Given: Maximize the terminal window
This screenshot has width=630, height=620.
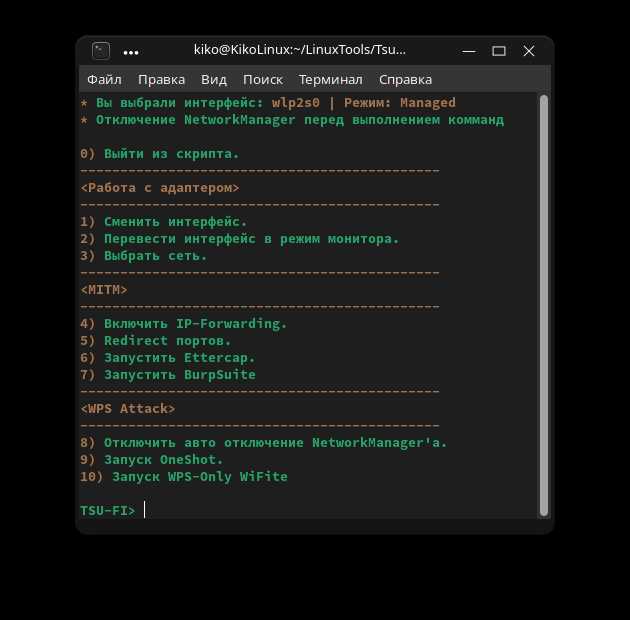Looking at the screenshot, I should pos(499,51).
